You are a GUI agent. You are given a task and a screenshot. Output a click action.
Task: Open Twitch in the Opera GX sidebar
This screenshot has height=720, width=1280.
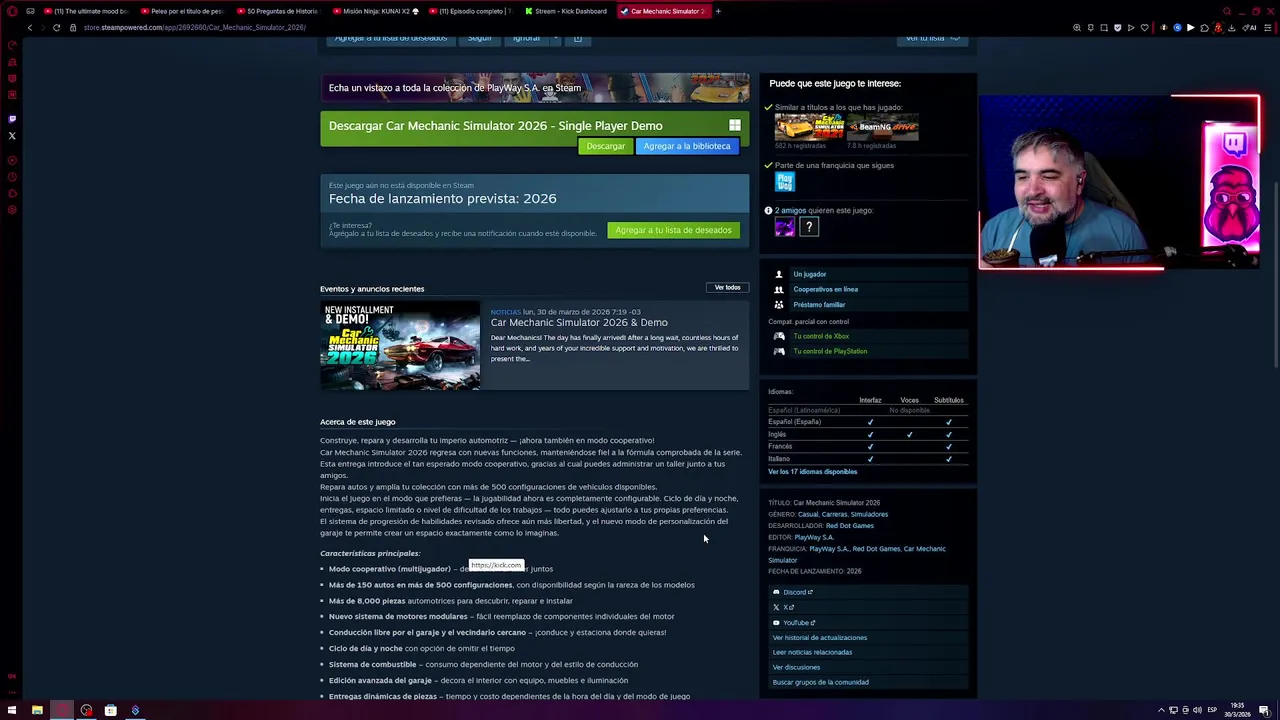tap(12, 119)
